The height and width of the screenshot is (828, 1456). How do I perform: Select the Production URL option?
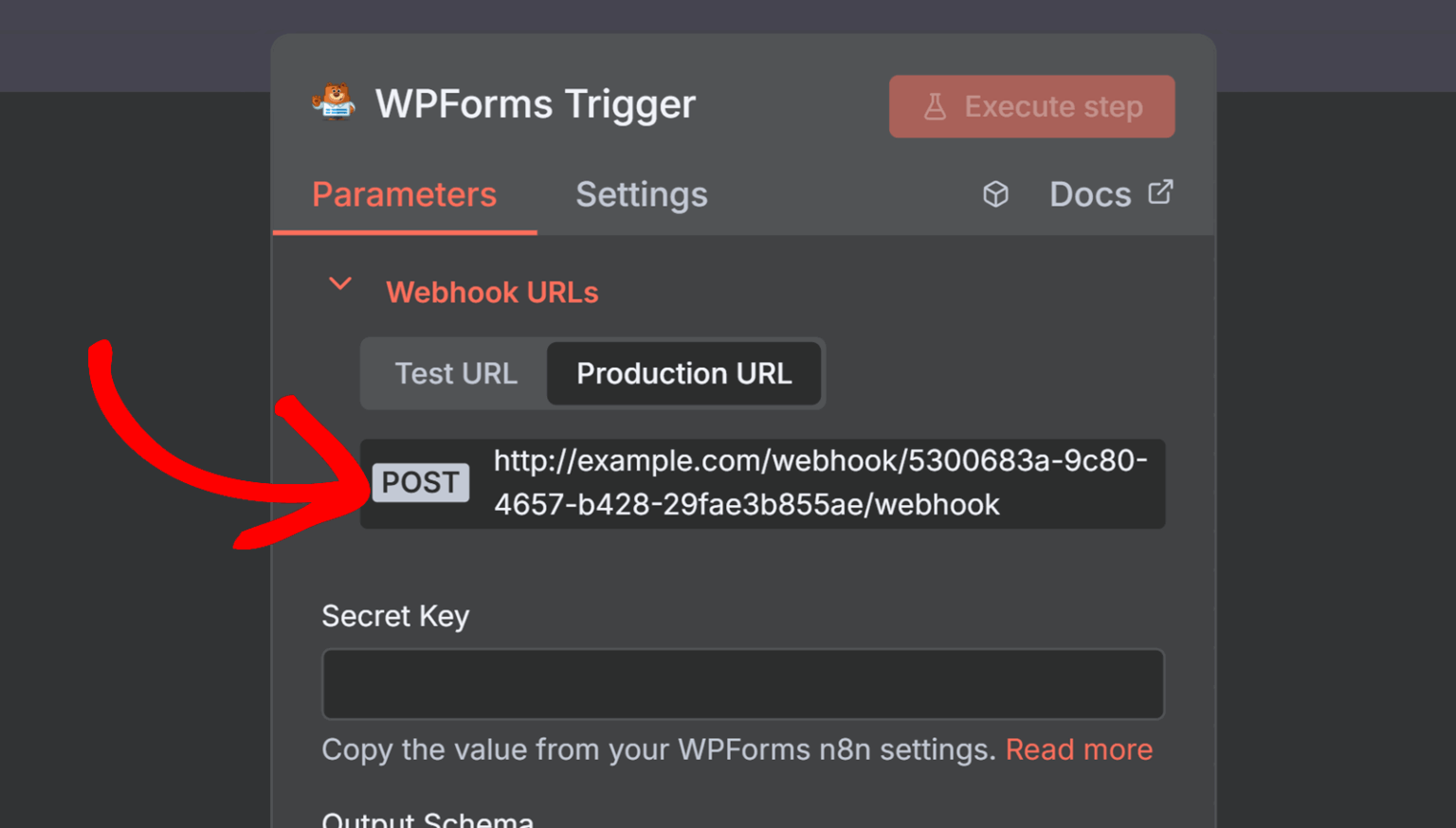[684, 373]
